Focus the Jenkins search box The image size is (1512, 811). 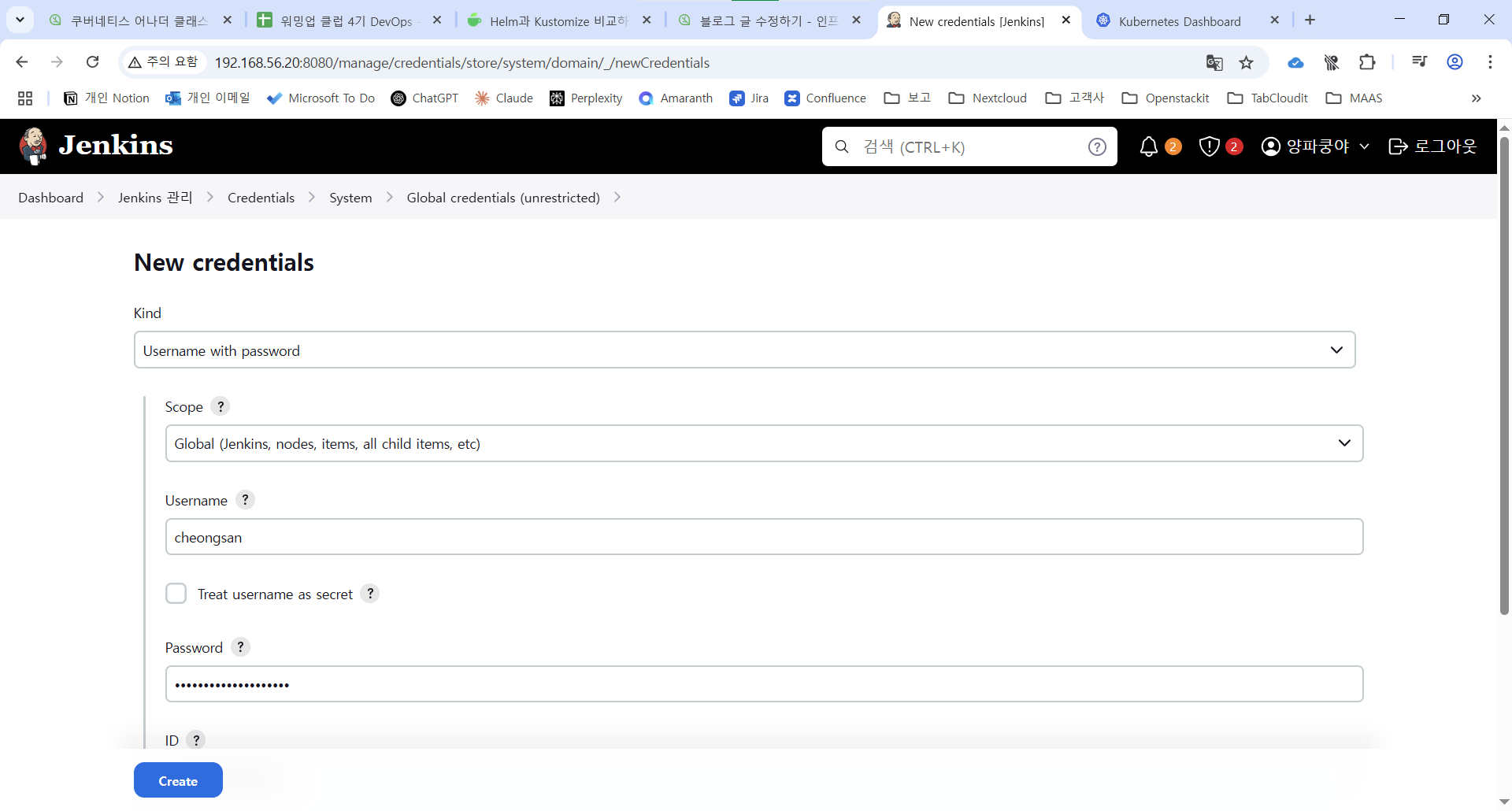pyautogui.click(x=969, y=146)
